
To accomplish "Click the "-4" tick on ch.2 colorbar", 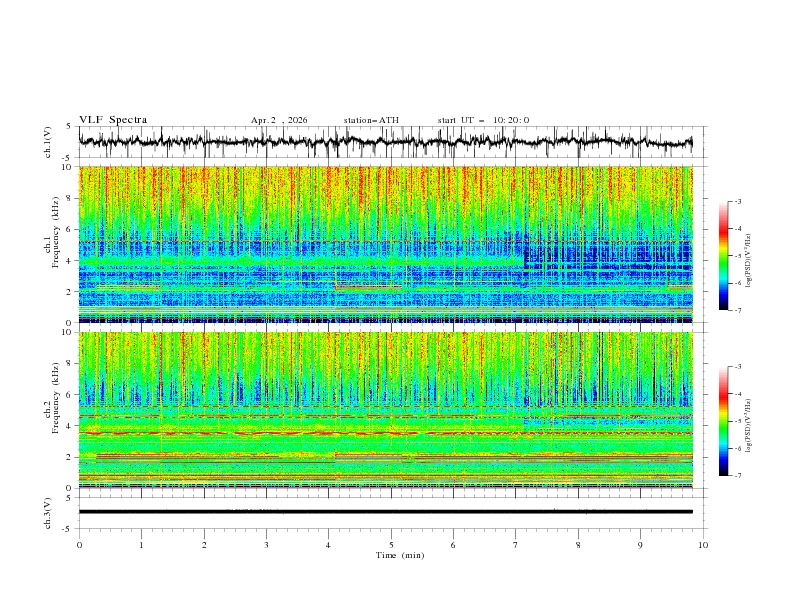I will click(x=737, y=394).
